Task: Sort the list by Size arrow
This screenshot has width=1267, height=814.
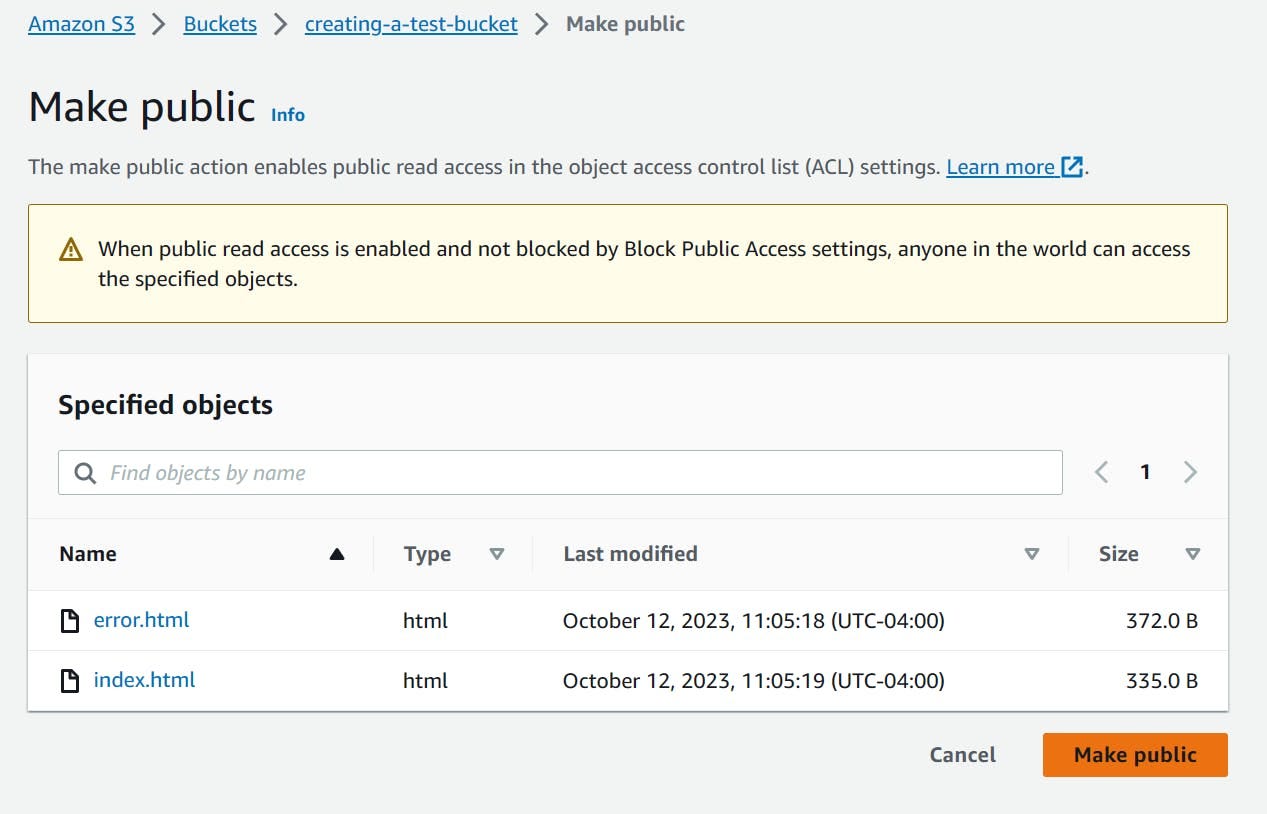Action: pyautogui.click(x=1192, y=554)
